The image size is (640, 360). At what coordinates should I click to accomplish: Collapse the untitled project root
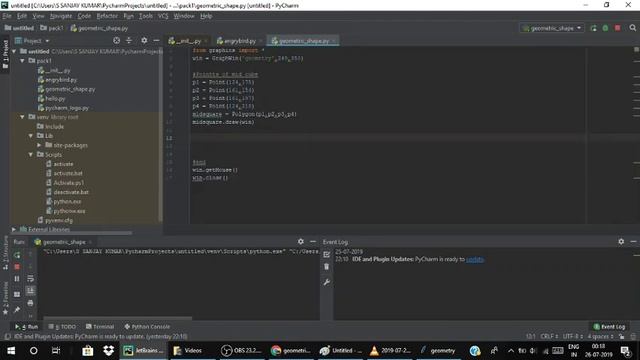[14, 51]
